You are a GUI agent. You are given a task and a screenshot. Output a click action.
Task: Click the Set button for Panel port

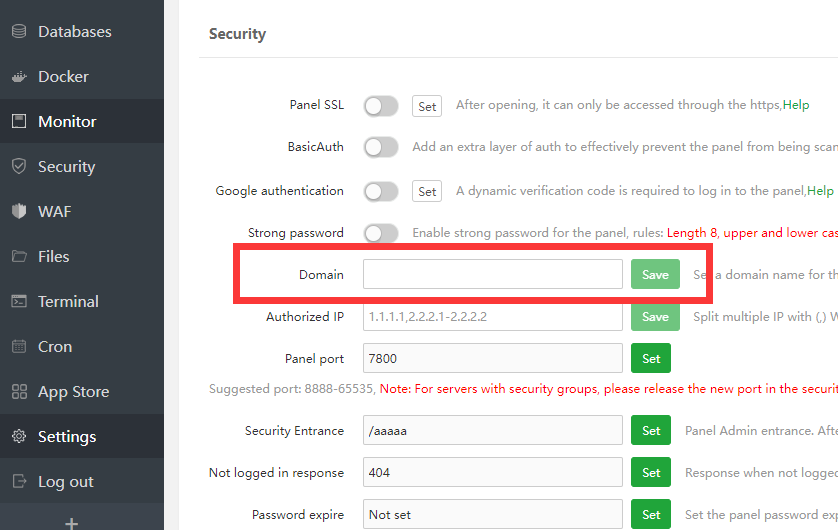651,358
